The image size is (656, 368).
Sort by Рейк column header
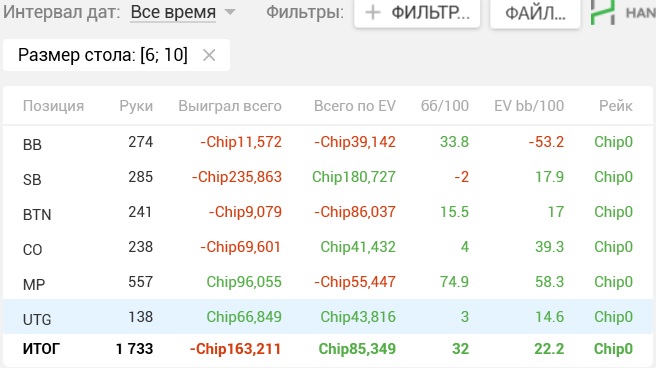click(615, 106)
